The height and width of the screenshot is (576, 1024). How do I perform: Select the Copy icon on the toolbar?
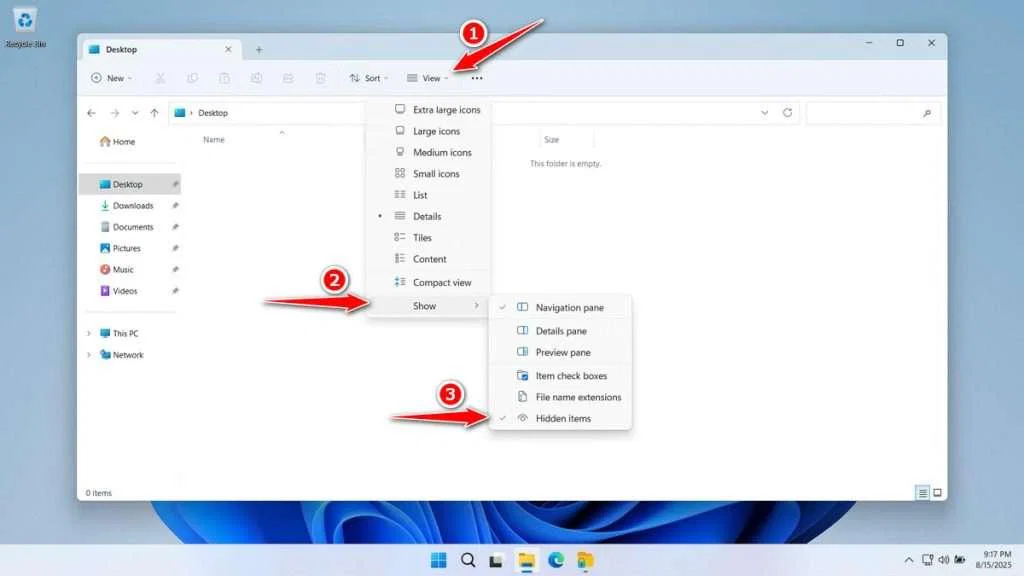[x=192, y=78]
